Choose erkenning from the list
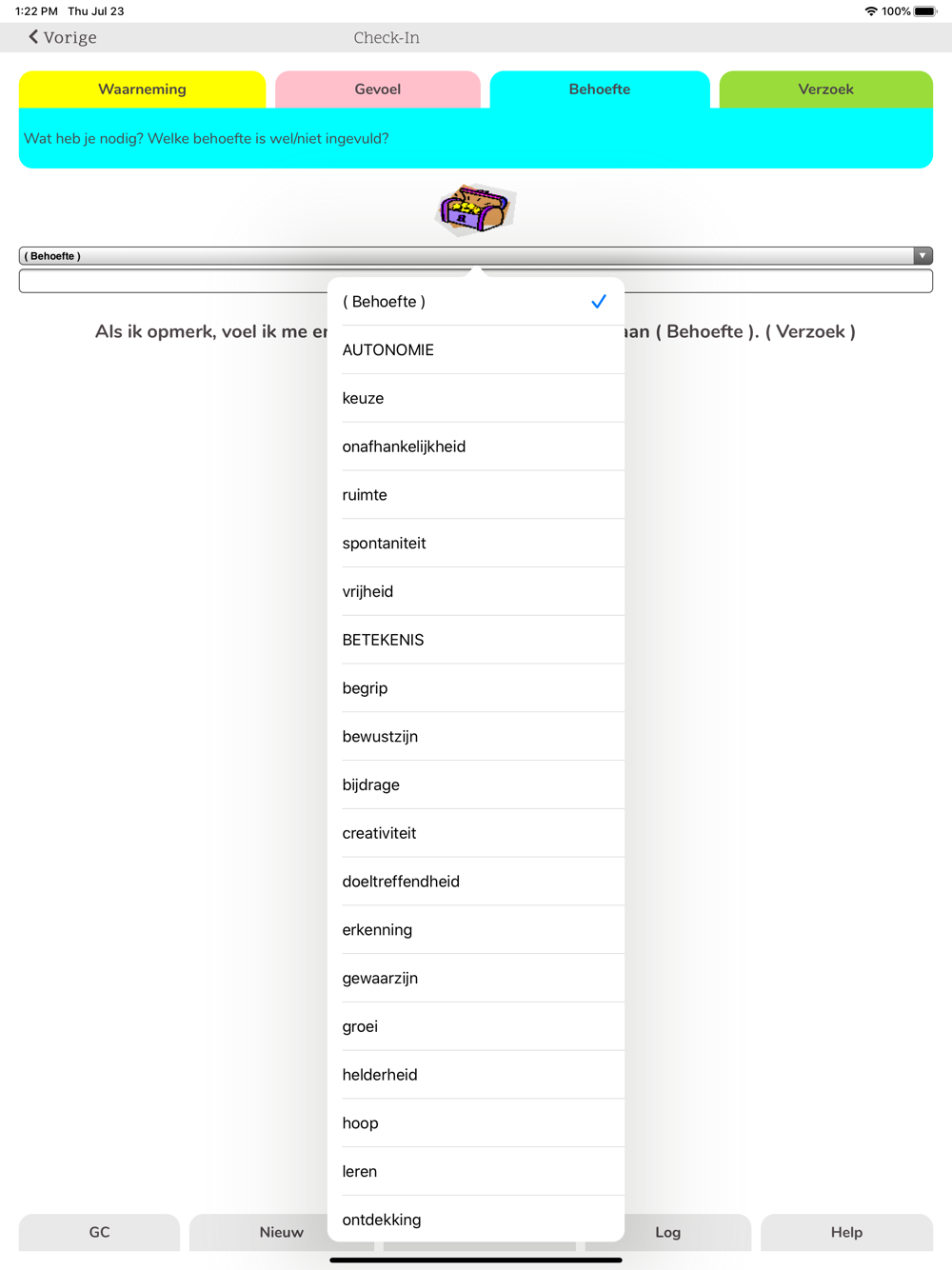Image resolution: width=952 pixels, height=1270 pixels. tap(475, 930)
